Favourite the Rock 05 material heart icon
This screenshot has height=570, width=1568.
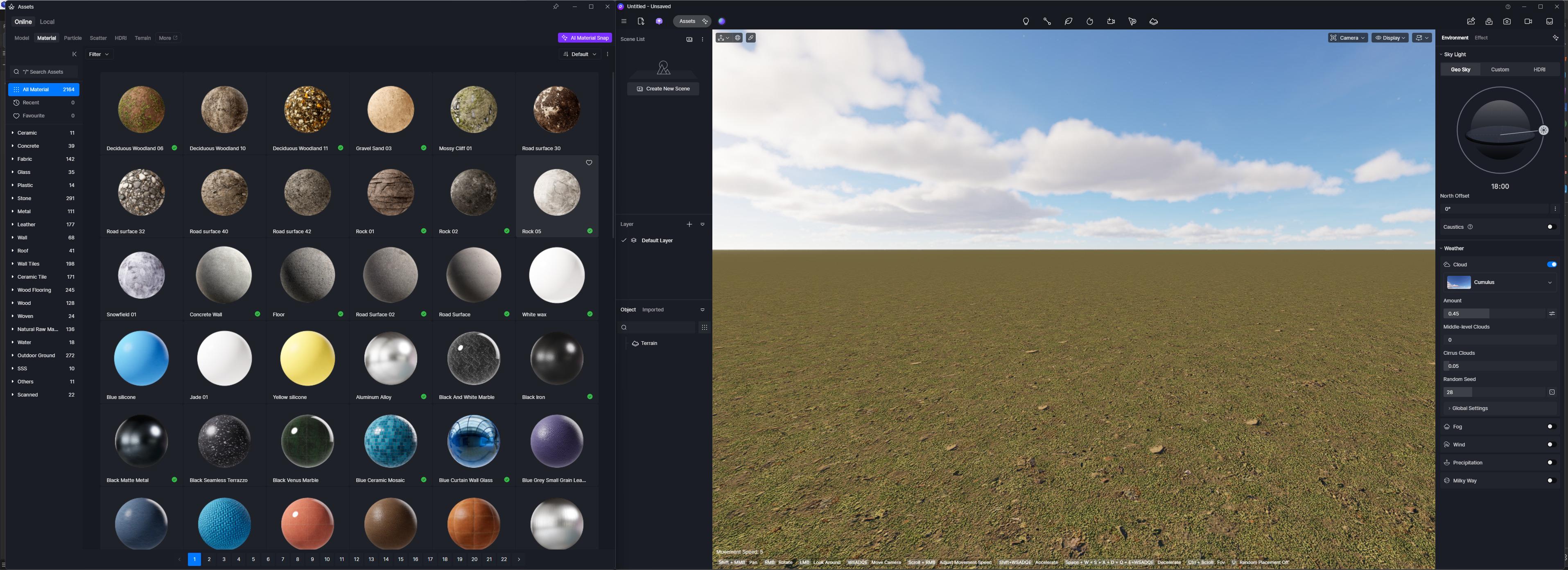pos(589,162)
